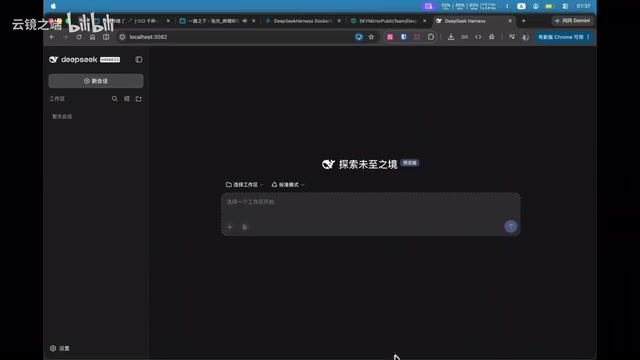Search workspaces with magnifier icon
640x360 pixels.
pos(115,99)
